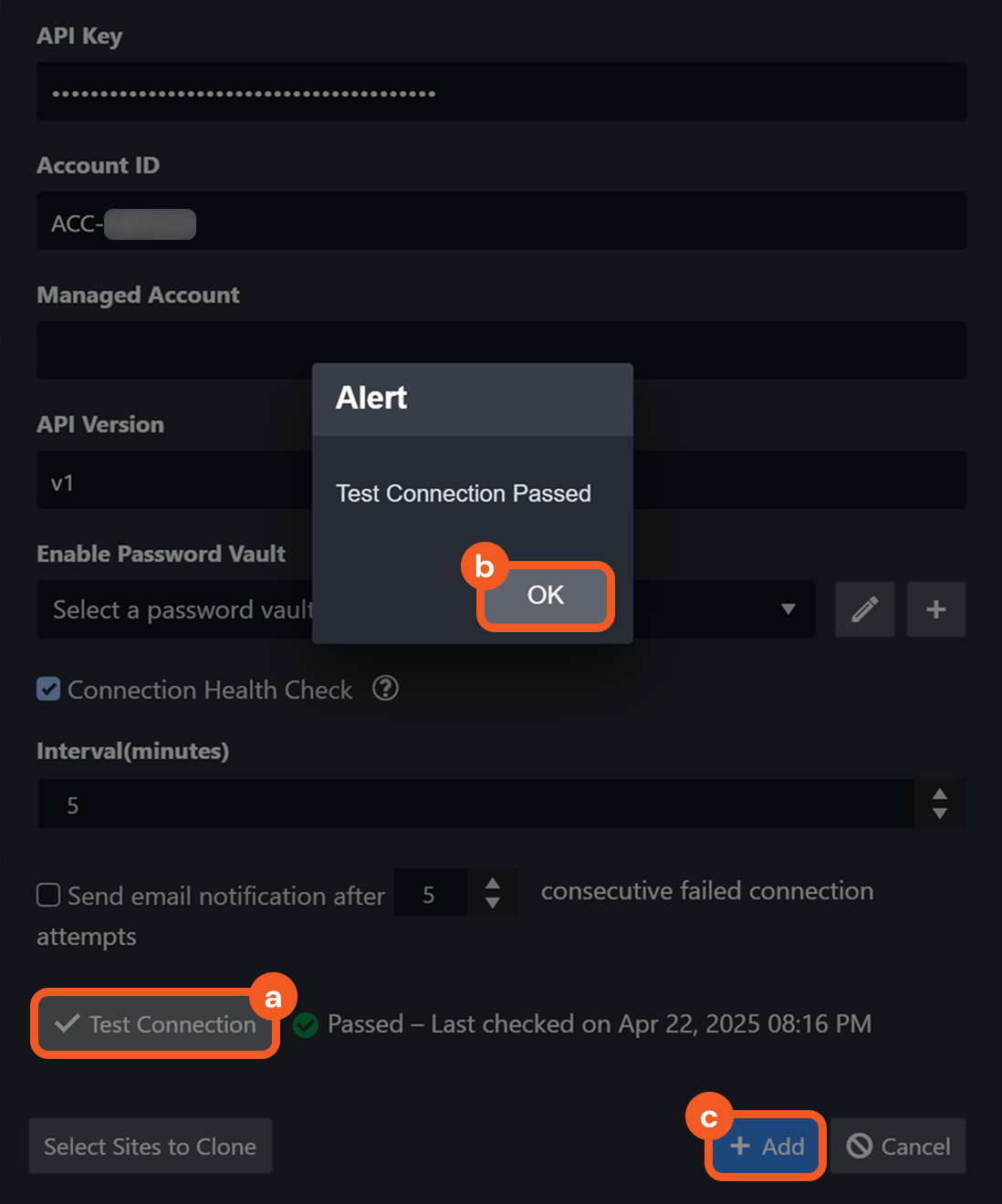Click into the API Key field
Image resolution: width=1002 pixels, height=1204 pixels.
click(502, 92)
